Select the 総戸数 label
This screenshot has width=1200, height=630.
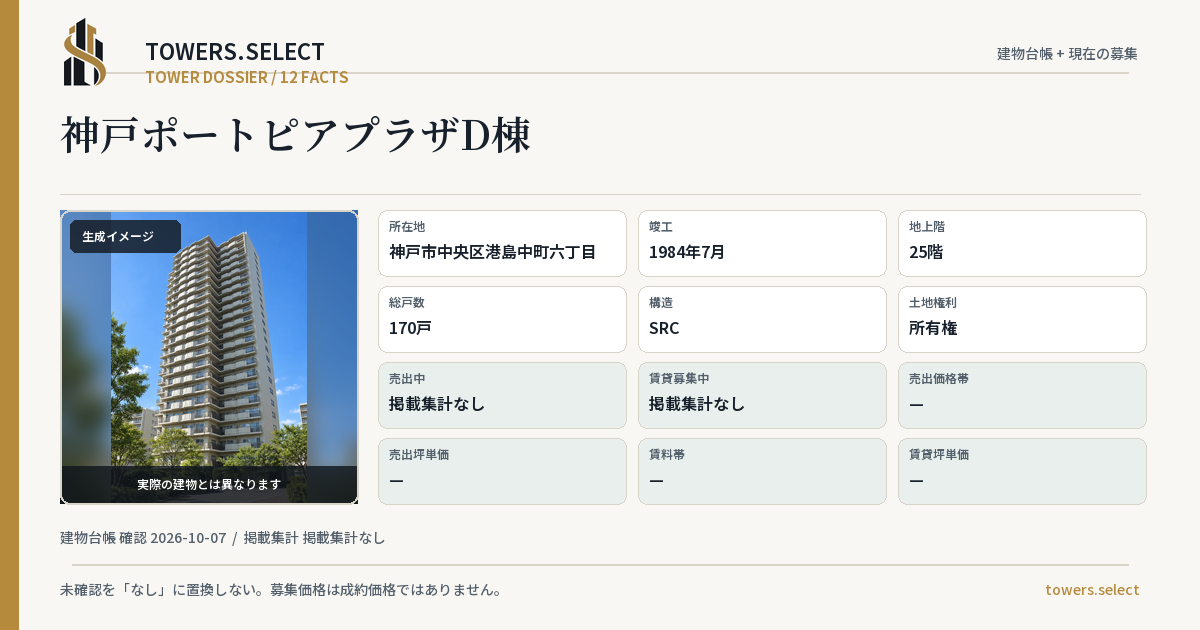pos(407,302)
